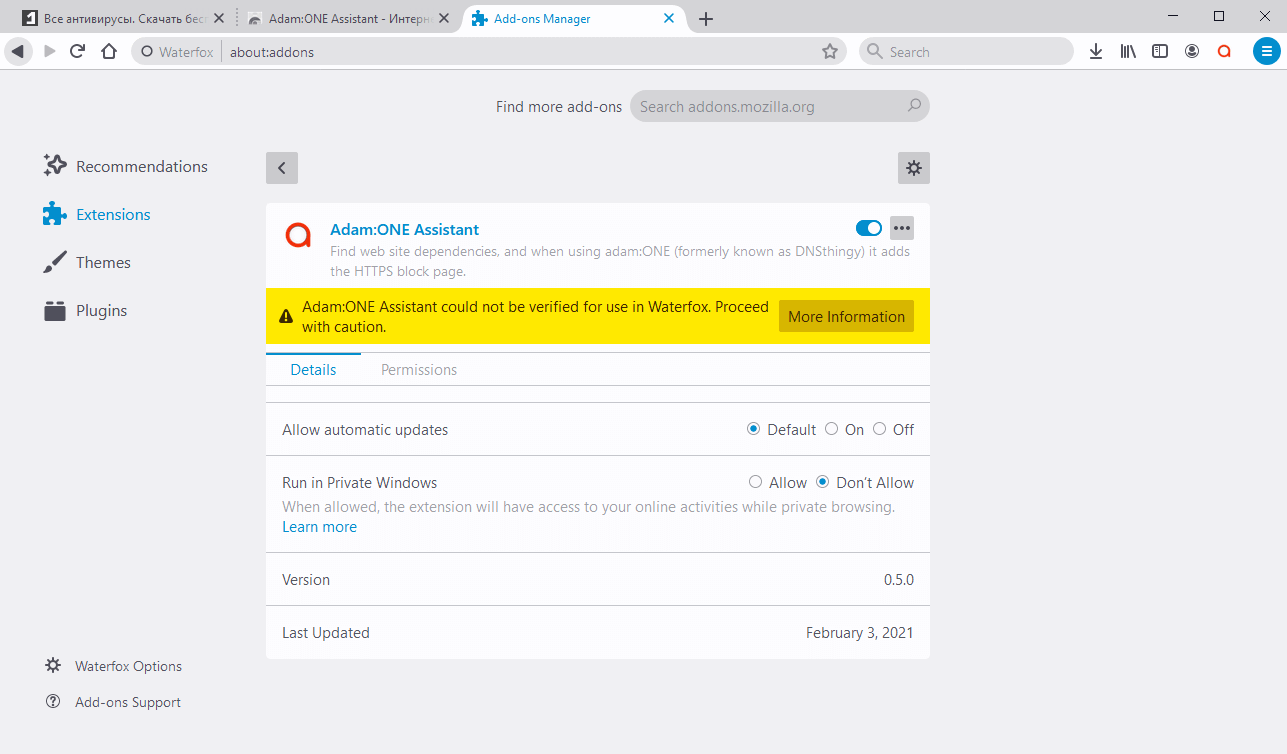
Task: Click the Waterfox identity label in address bar
Action: coord(177,52)
